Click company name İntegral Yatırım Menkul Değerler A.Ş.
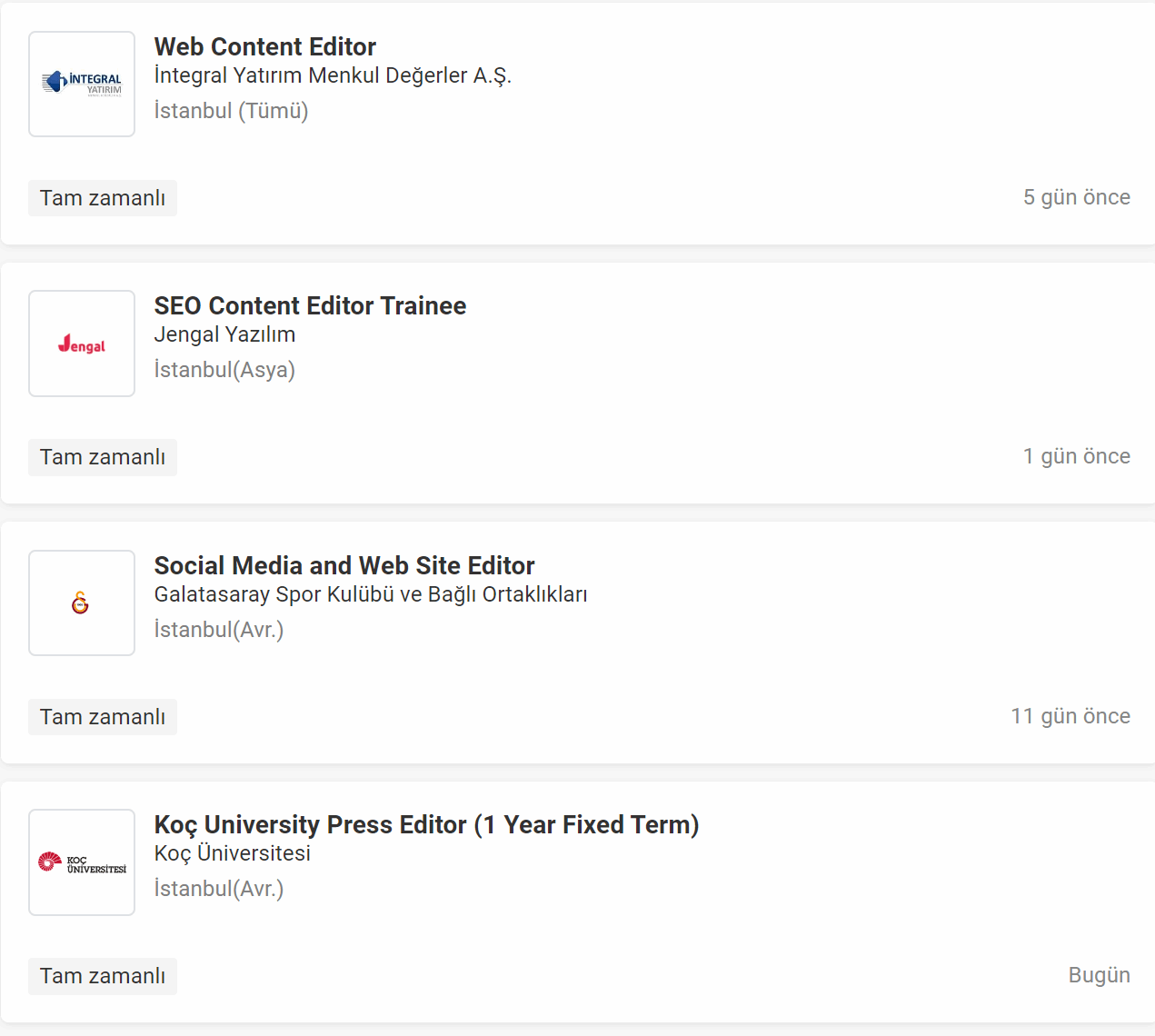Viewport: 1155px width, 1036px height. [x=333, y=75]
